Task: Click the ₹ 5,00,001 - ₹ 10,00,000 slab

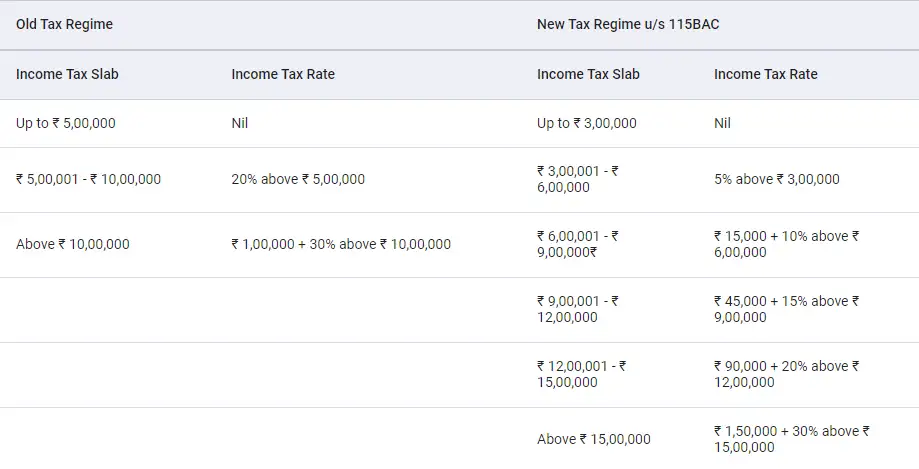Action: click(88, 179)
